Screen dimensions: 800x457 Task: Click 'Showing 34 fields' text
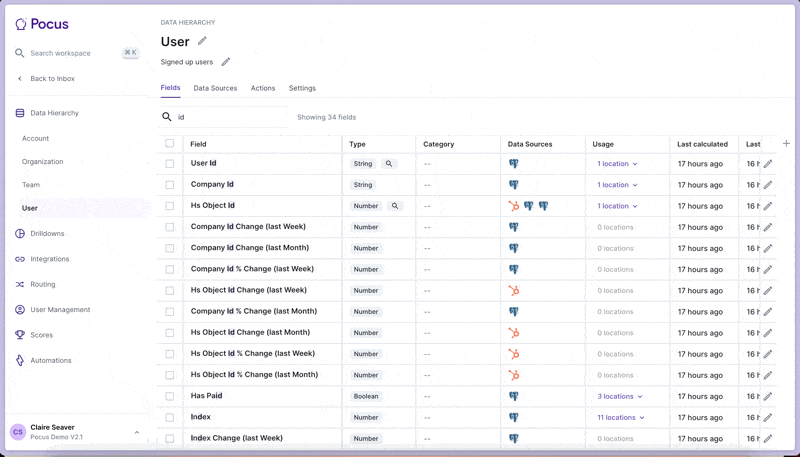[x=327, y=117]
